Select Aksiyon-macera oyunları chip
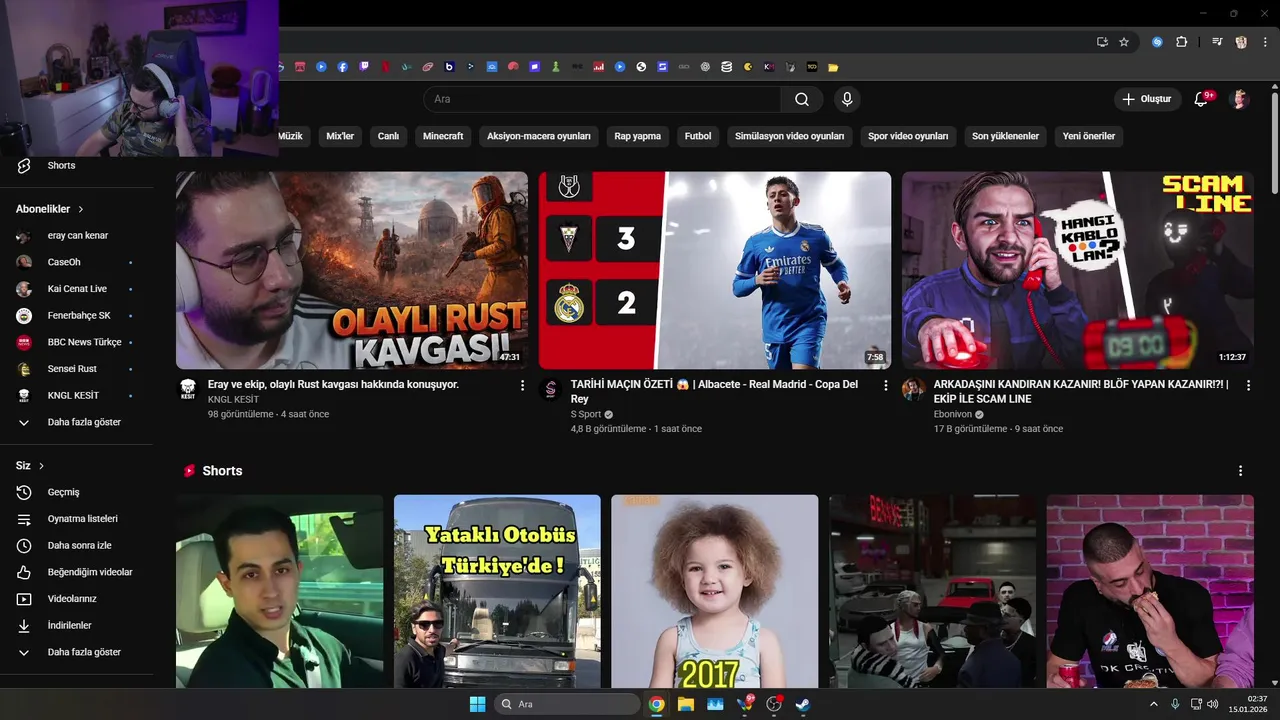This screenshot has width=1280, height=720. pos(539,136)
